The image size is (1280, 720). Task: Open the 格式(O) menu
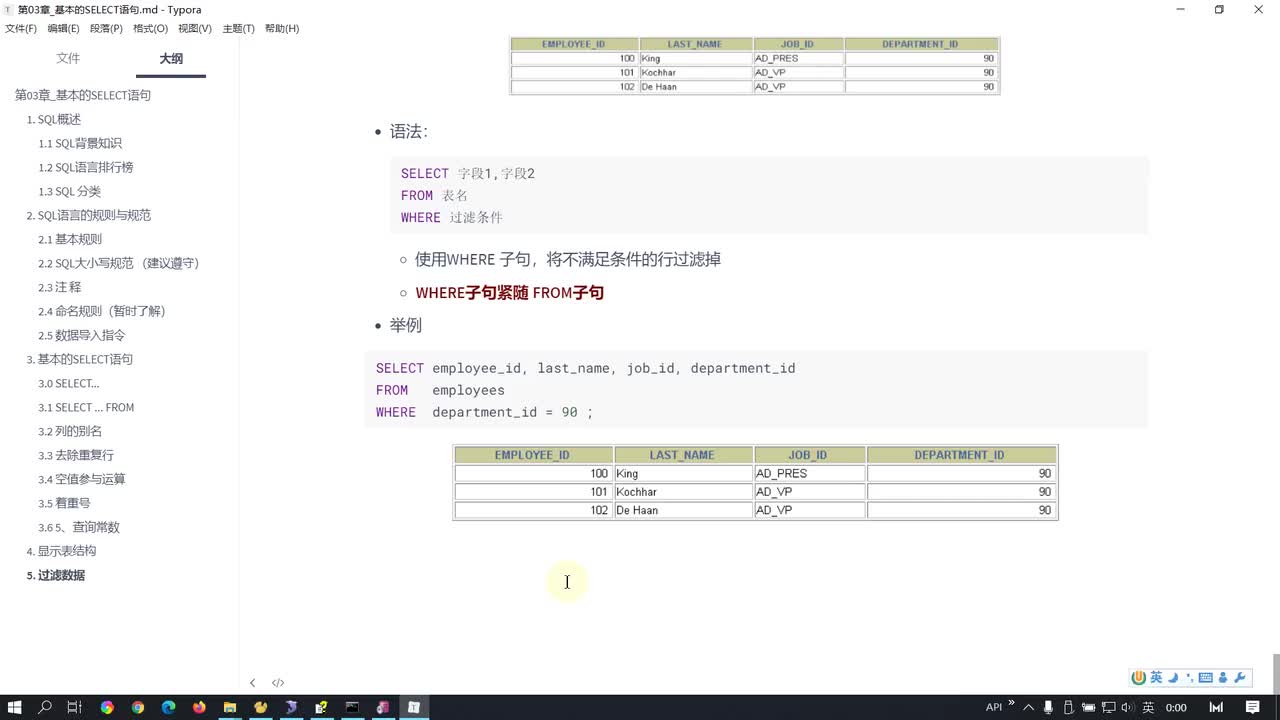point(150,28)
